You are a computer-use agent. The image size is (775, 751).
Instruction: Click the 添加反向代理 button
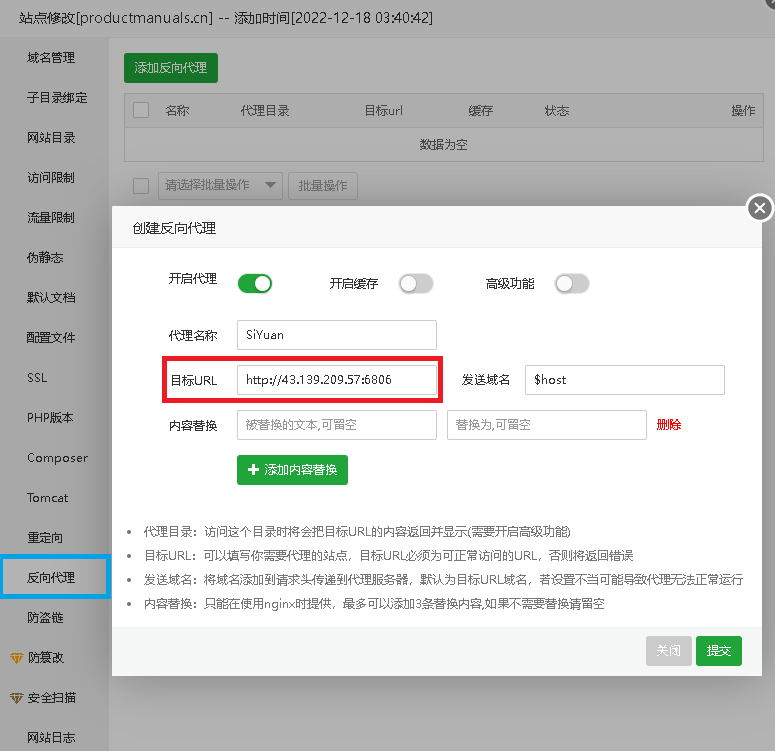pos(171,68)
